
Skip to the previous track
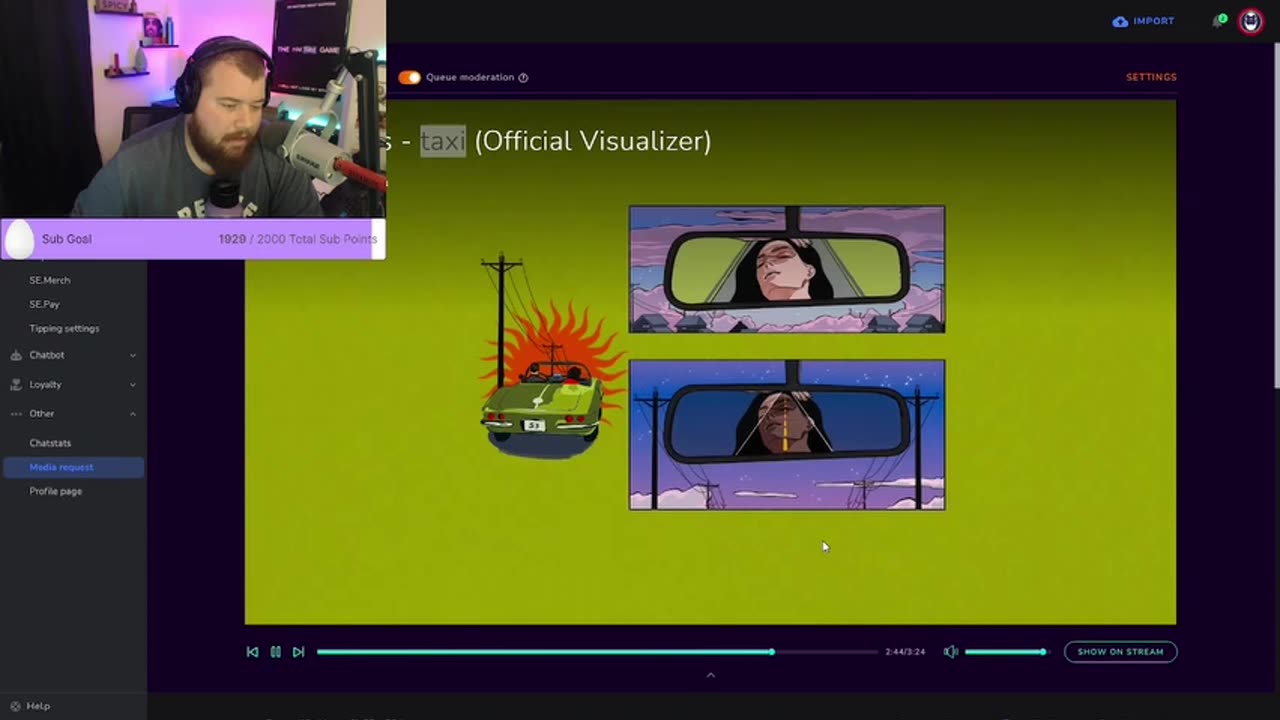coord(252,652)
